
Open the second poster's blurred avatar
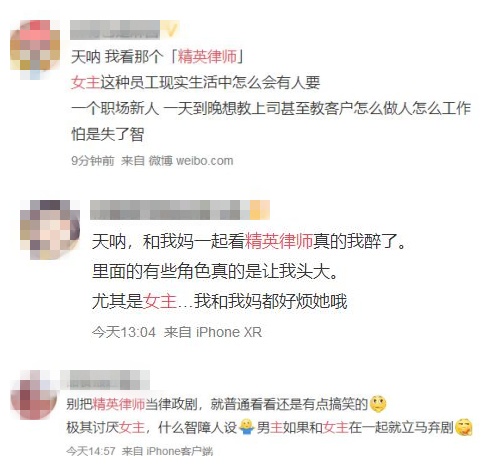click(x=50, y=230)
